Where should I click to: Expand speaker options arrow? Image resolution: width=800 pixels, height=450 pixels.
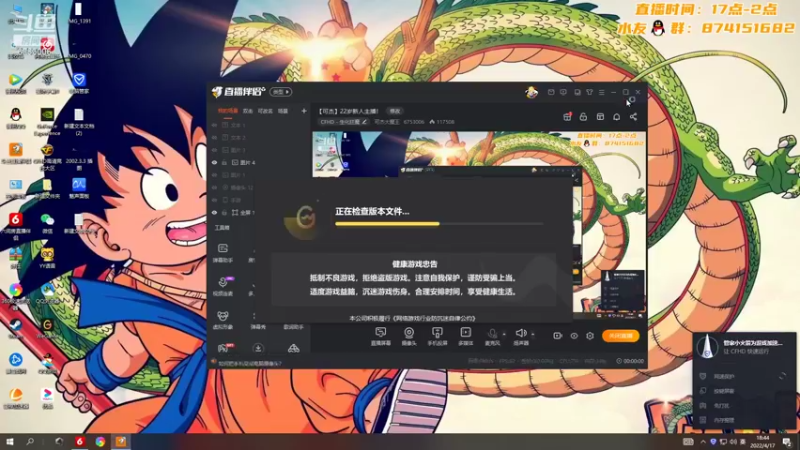(533, 334)
